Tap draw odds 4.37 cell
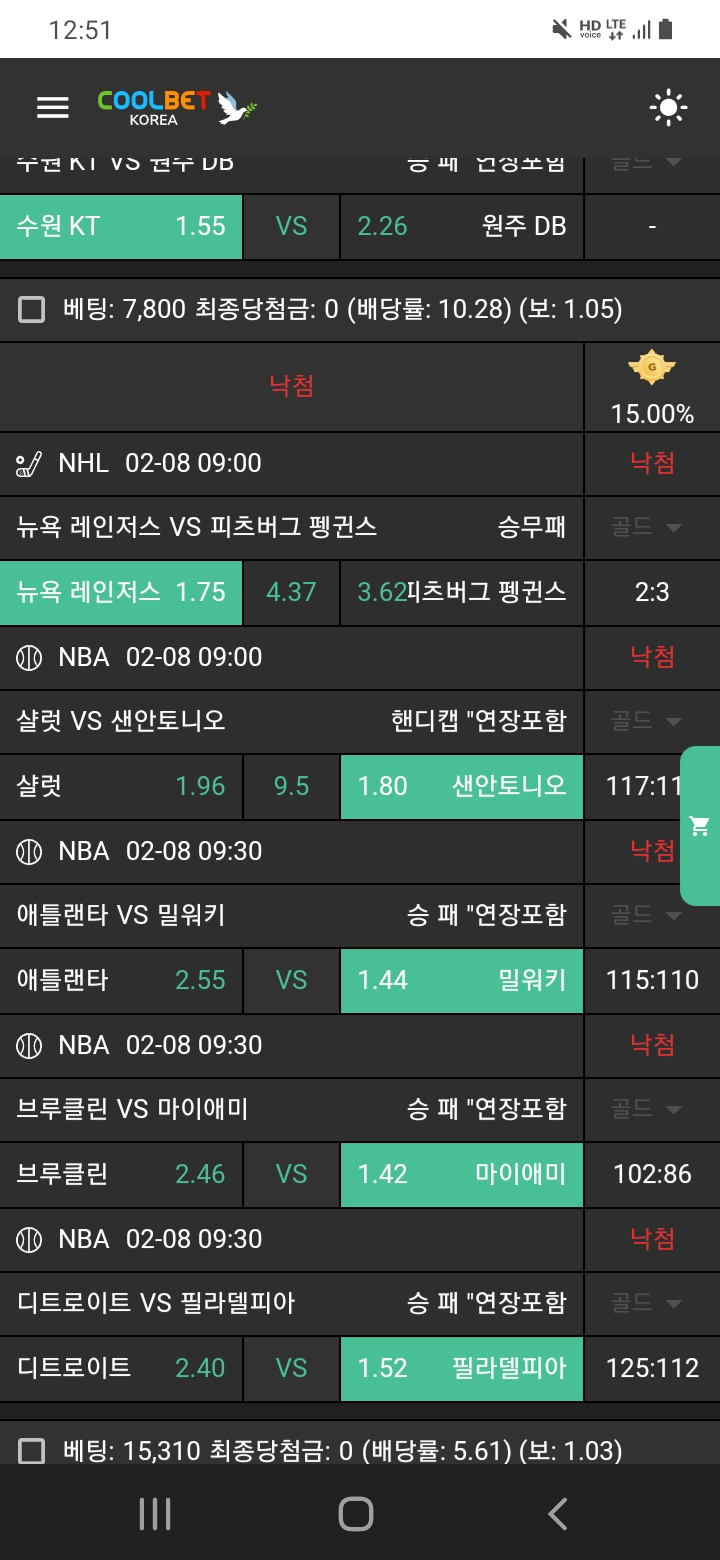 click(291, 592)
